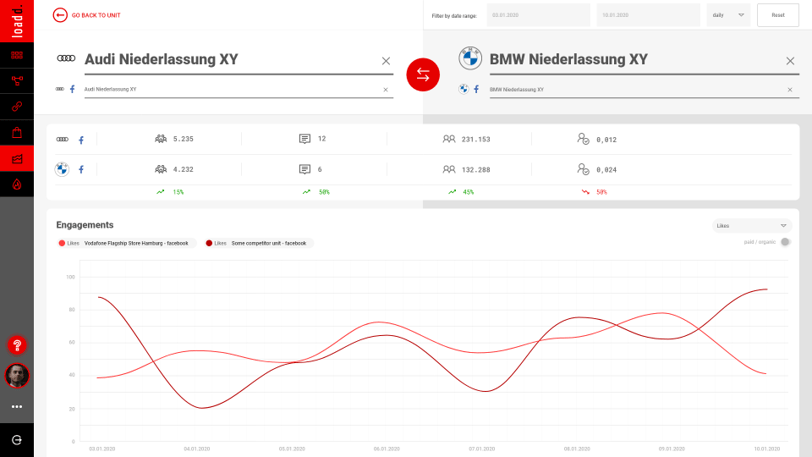Click the red 50% downward trend value

pyautogui.click(x=601, y=192)
